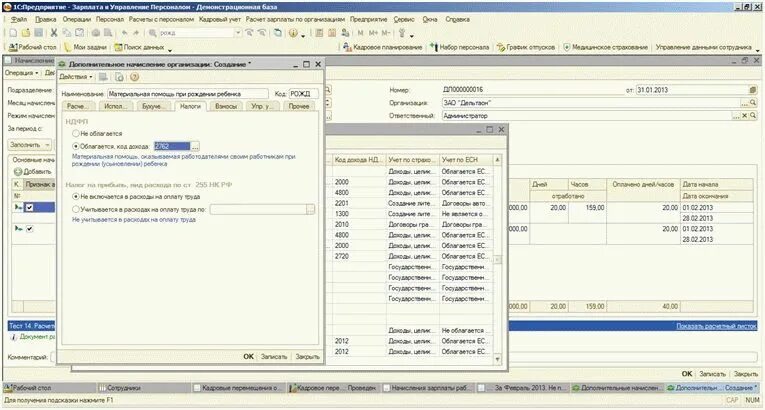Click the magnifier icon in Ответственный field
The width and height of the screenshot is (765, 410).
(753, 116)
